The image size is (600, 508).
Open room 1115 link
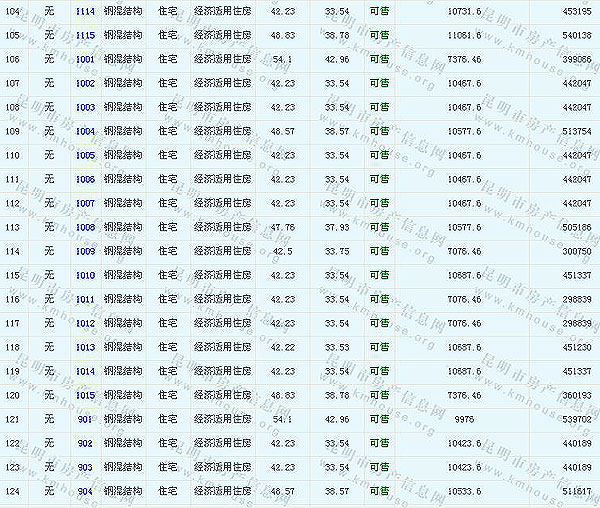[85, 35]
